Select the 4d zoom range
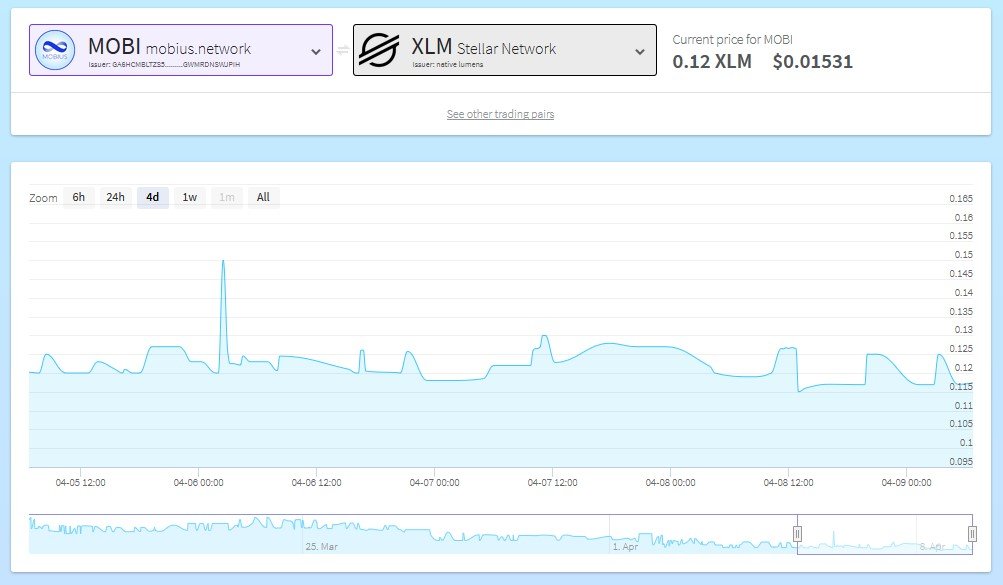This screenshot has width=1003, height=585. [x=152, y=197]
